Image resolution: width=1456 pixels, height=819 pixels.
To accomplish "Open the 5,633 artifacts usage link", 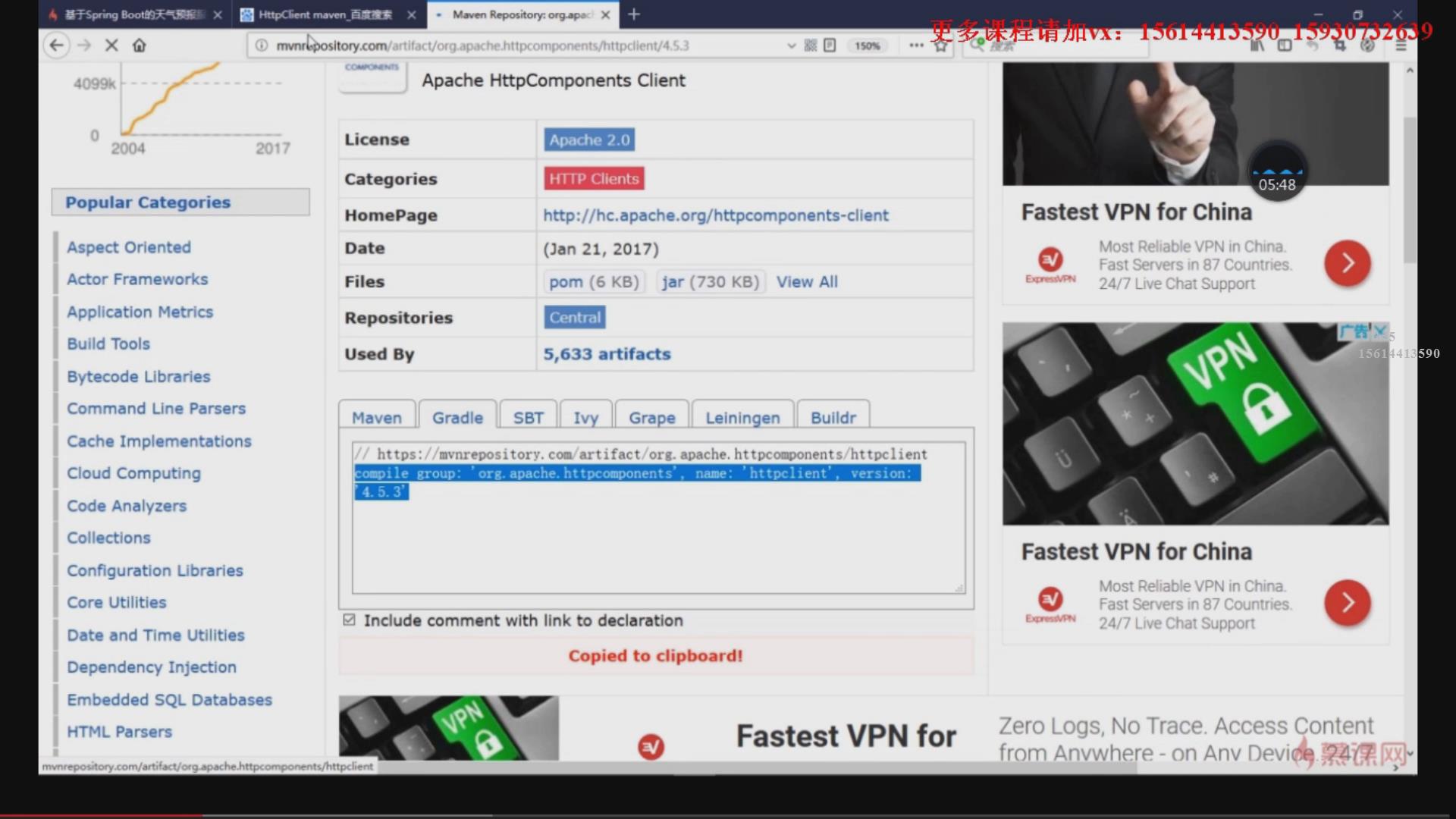I will tap(607, 354).
